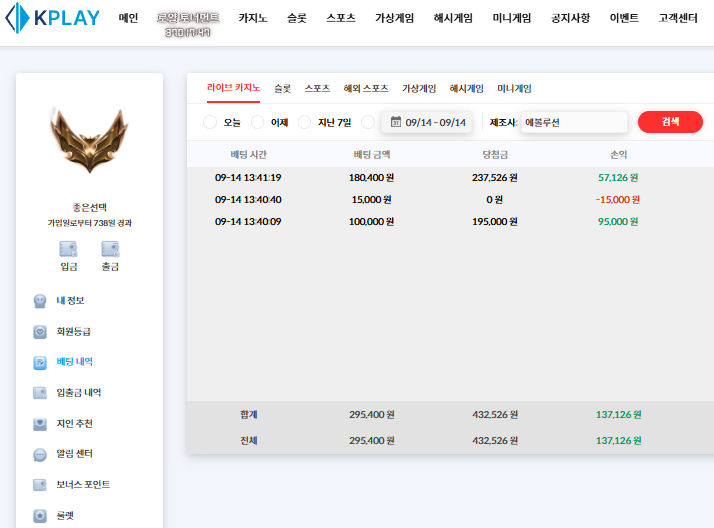Switch to the 해시게임 history tab
714x528 pixels.
point(466,88)
